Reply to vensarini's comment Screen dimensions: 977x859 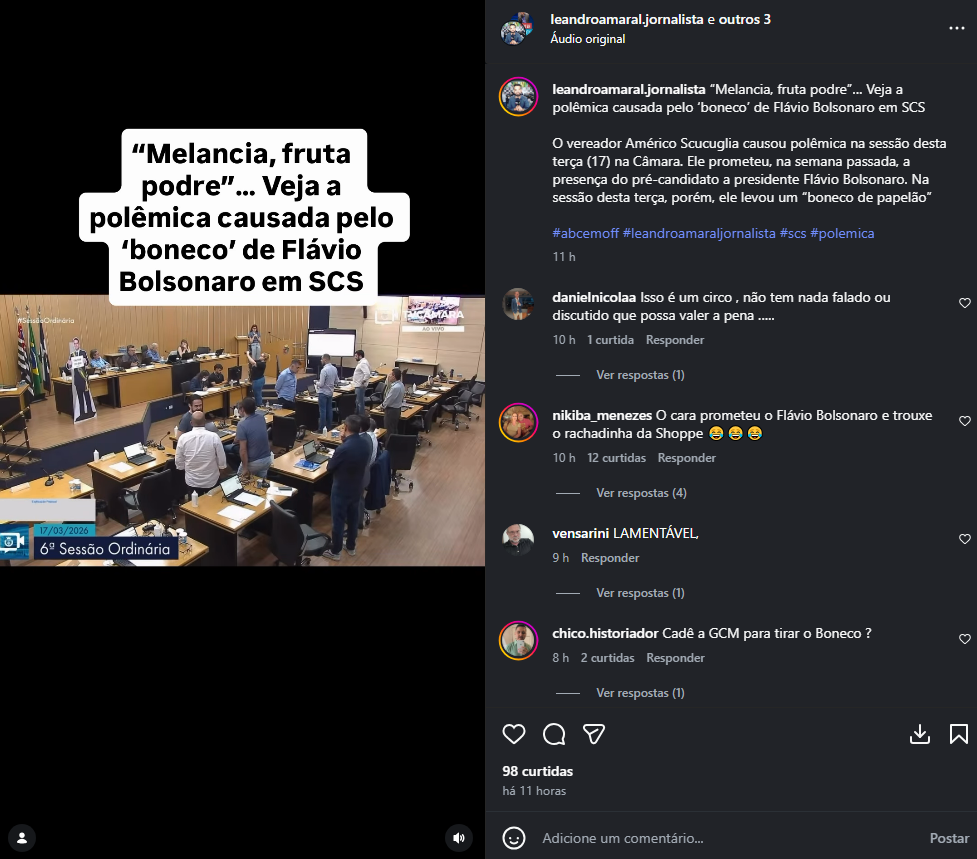[x=610, y=558]
